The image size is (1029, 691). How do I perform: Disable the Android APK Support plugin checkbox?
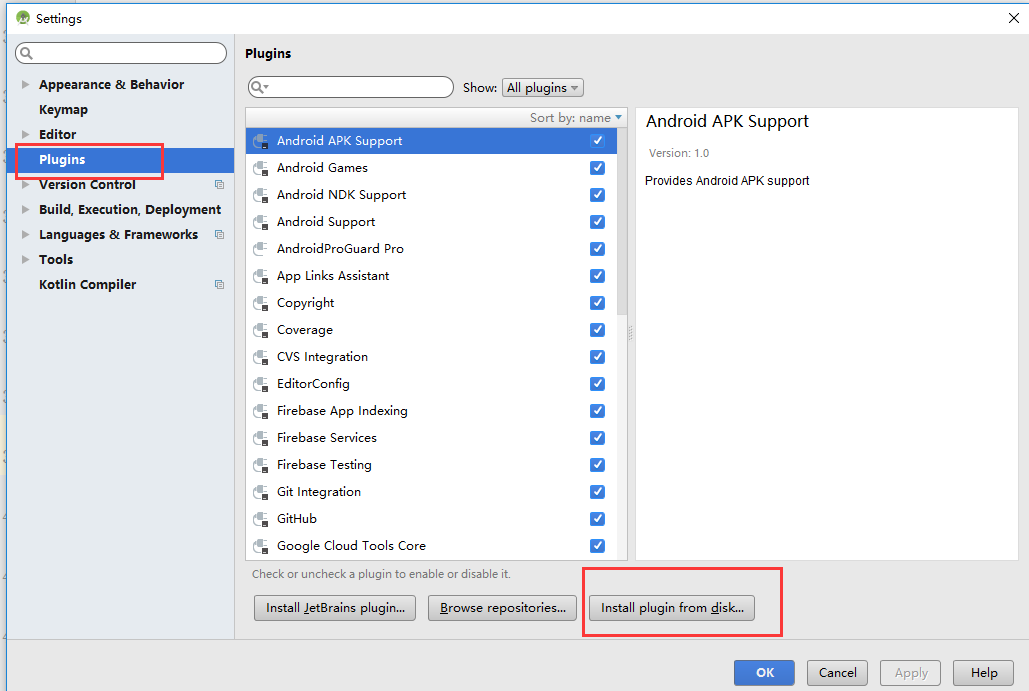597,140
